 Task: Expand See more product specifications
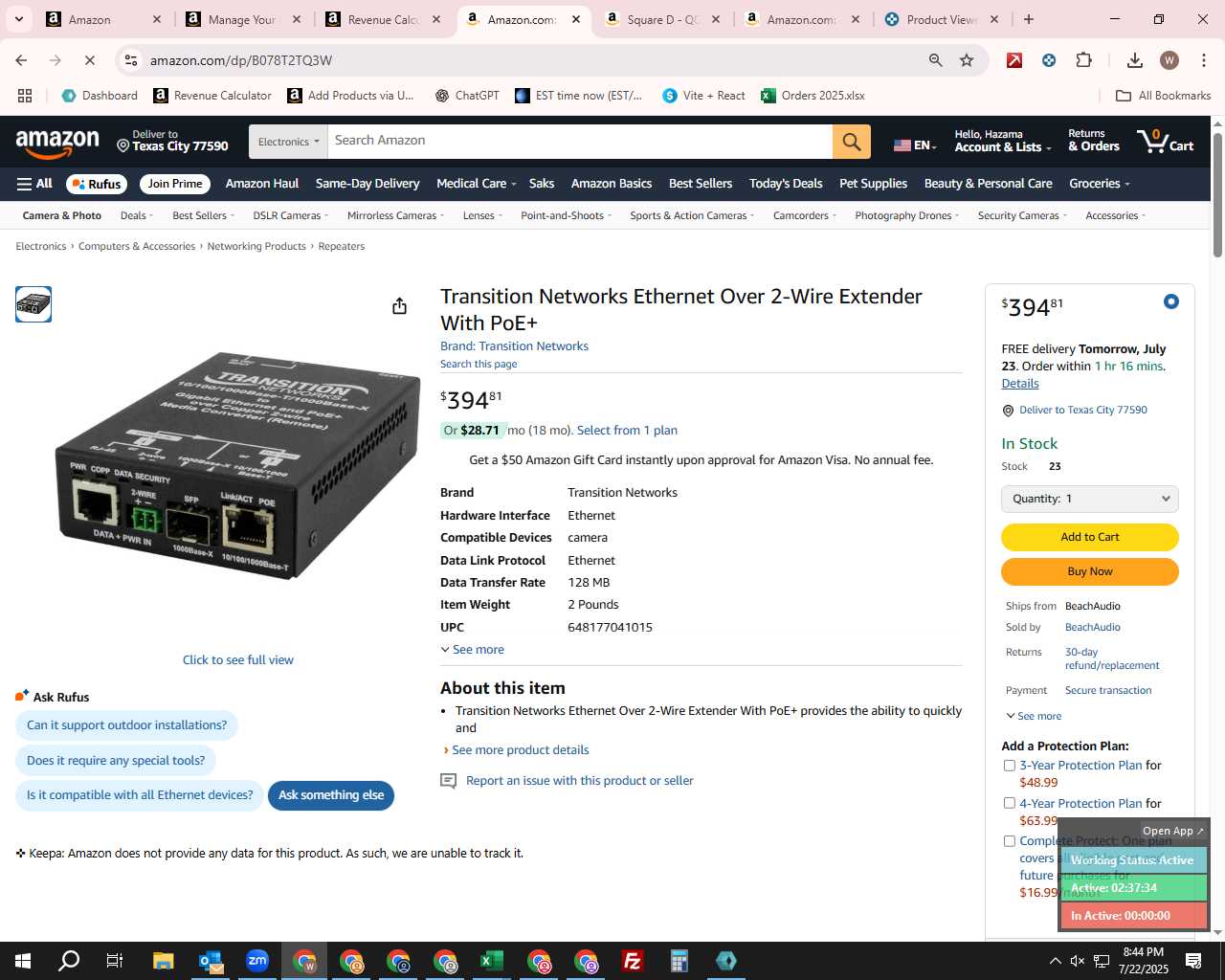472,650
